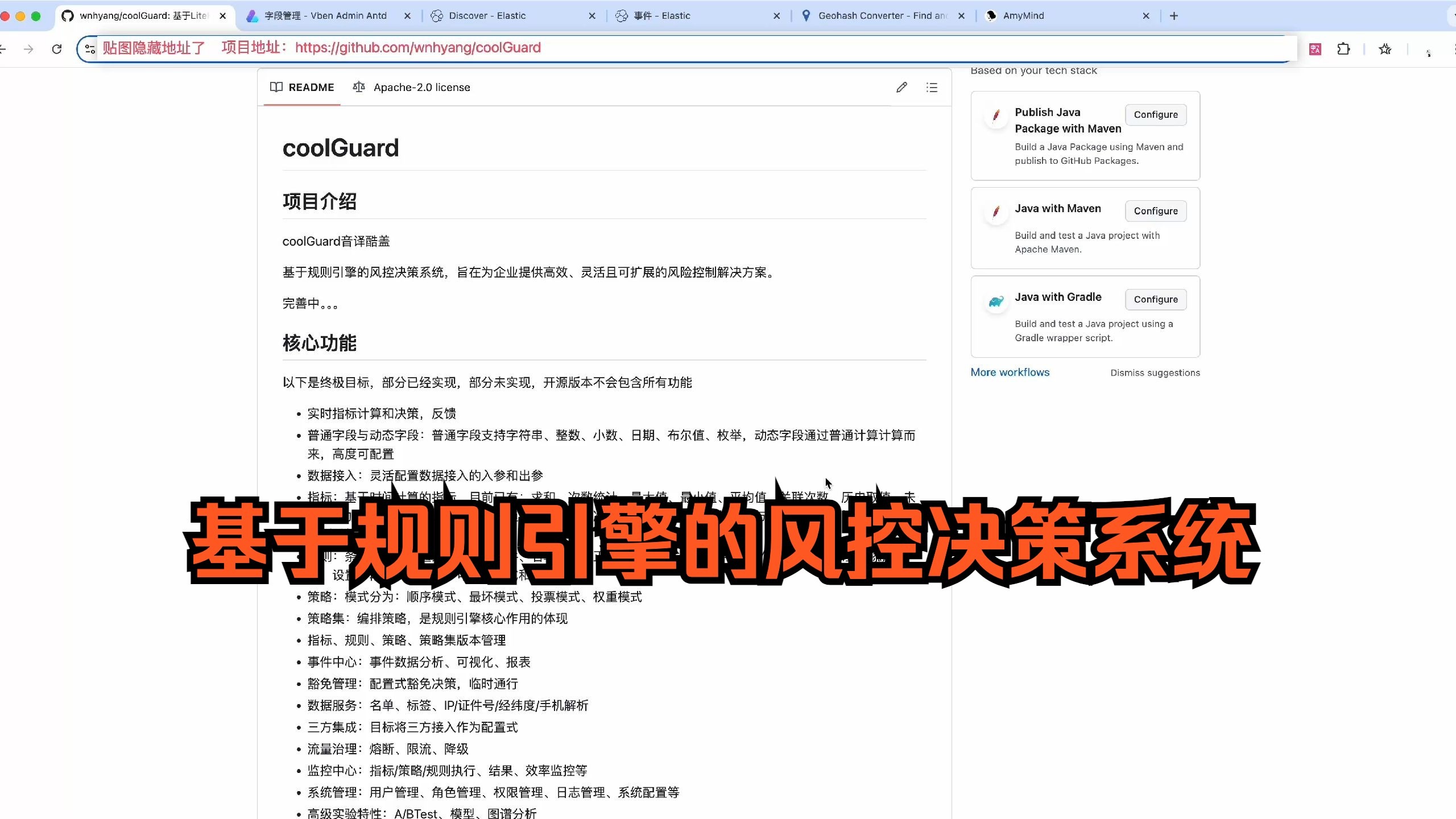1456x819 pixels.
Task: Select the README tab
Action: pos(302,88)
